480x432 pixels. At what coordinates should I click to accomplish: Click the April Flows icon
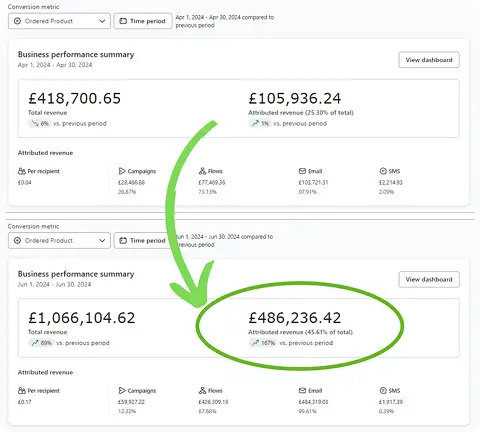(x=202, y=171)
